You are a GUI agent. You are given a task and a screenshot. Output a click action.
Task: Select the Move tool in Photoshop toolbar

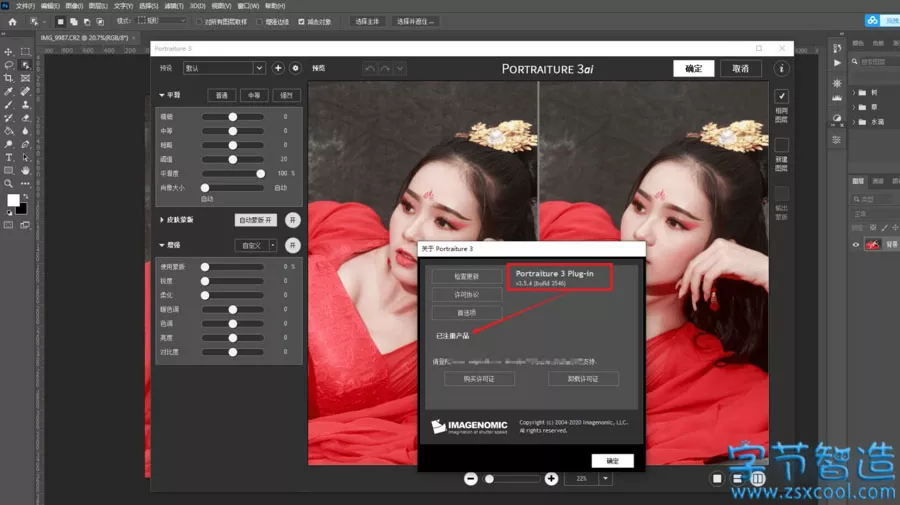(x=9, y=52)
